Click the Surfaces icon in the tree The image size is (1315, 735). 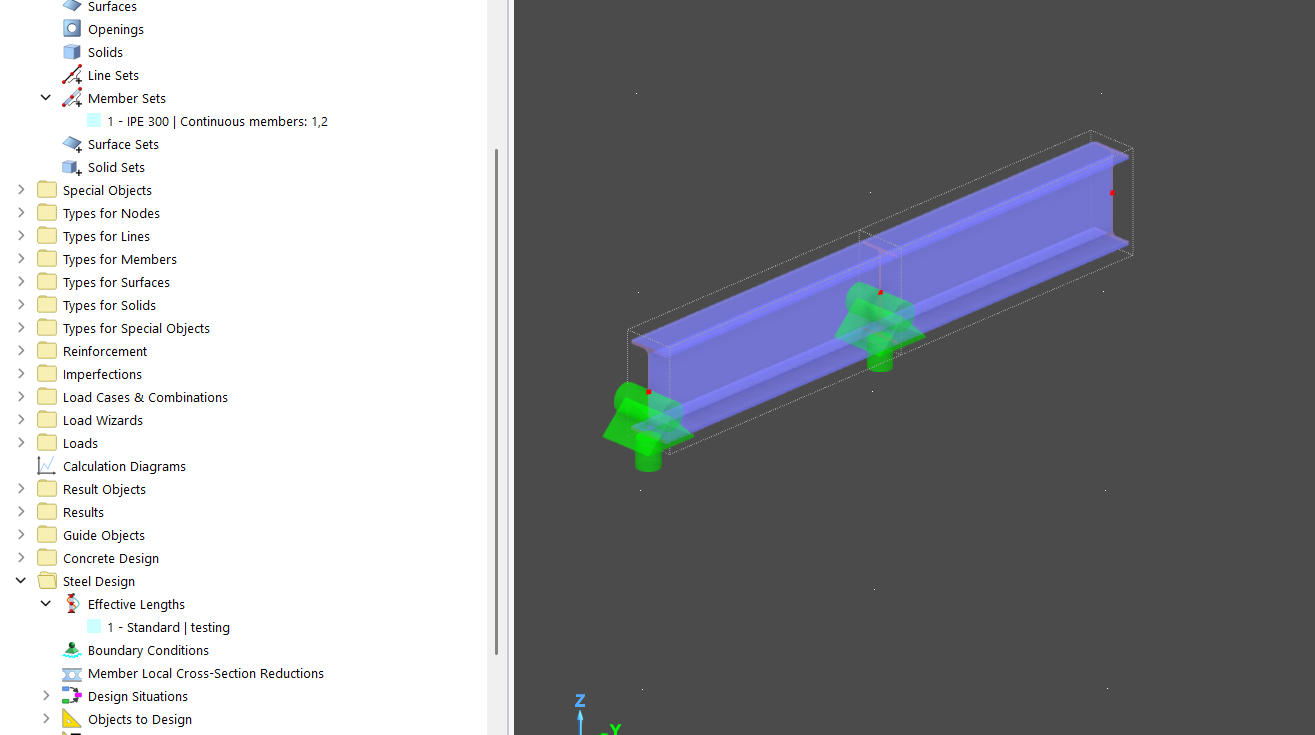(x=72, y=6)
